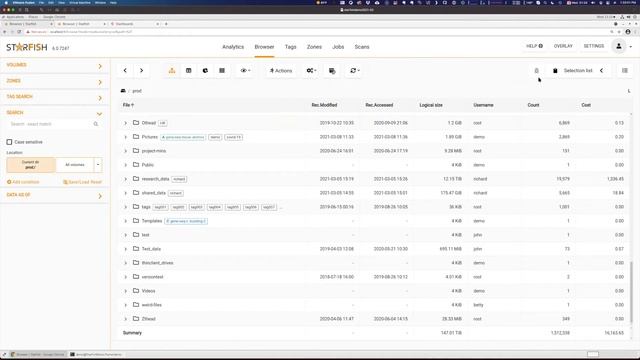The width and height of the screenshot is (640, 360).
Task: Collapse the SEARCH sidebar section
Action: (54, 113)
